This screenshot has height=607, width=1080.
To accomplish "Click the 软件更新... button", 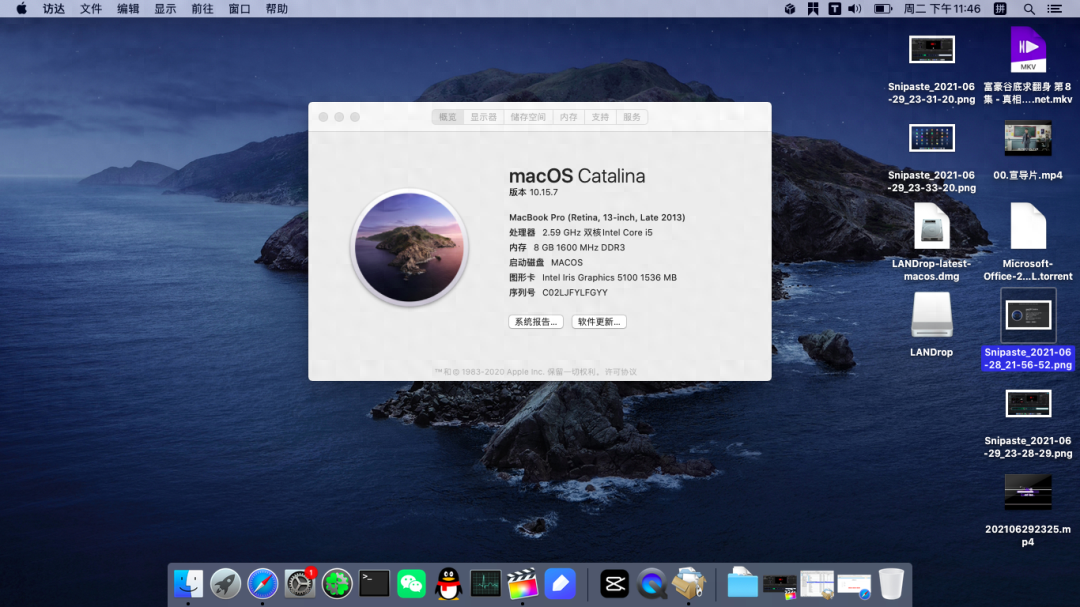I will [x=599, y=322].
